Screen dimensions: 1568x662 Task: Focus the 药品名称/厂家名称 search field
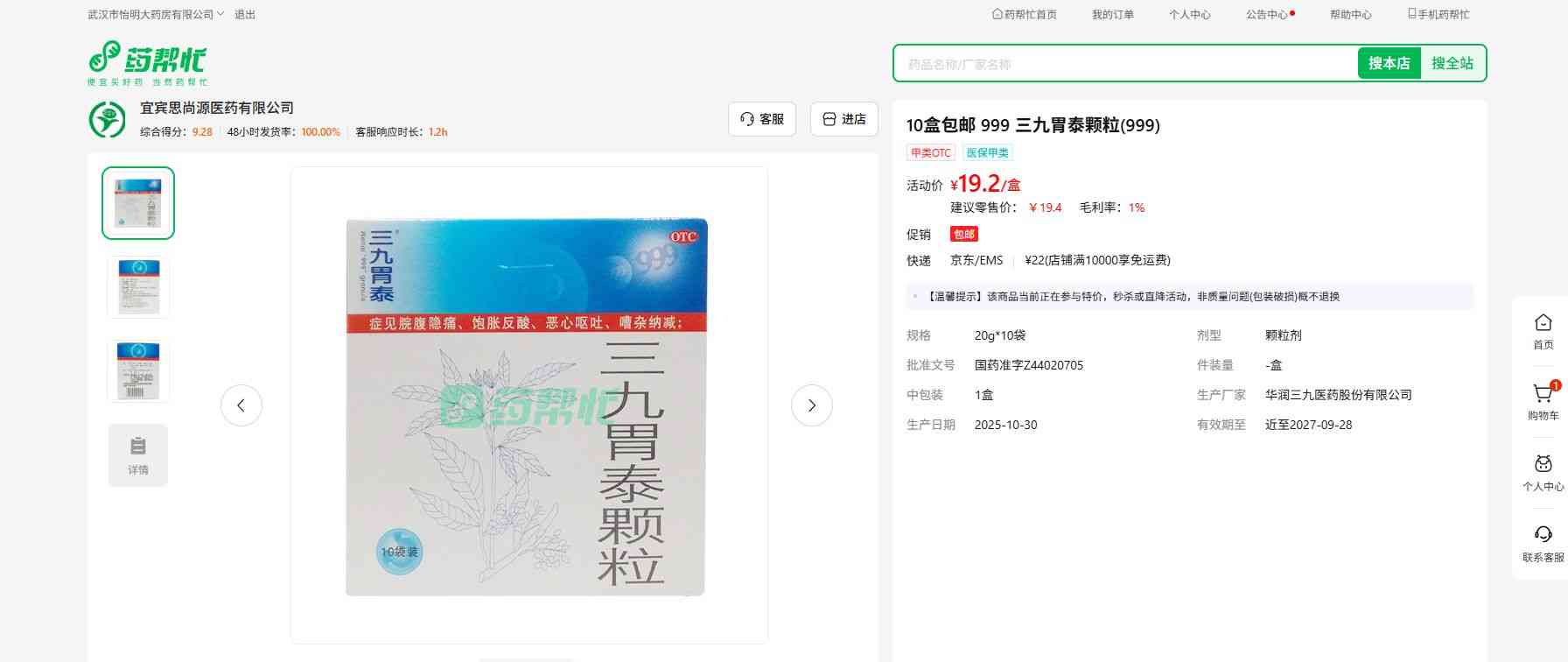click(1124, 64)
